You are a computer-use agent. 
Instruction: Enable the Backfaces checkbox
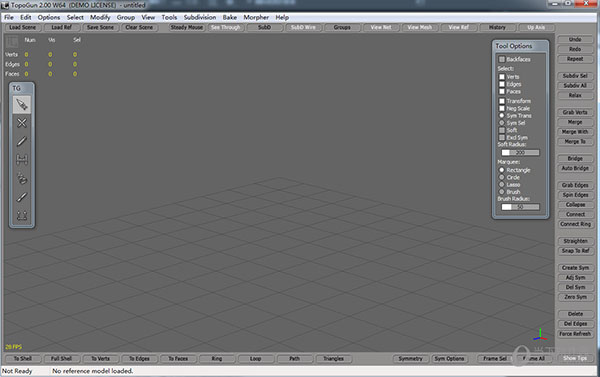coord(502,59)
